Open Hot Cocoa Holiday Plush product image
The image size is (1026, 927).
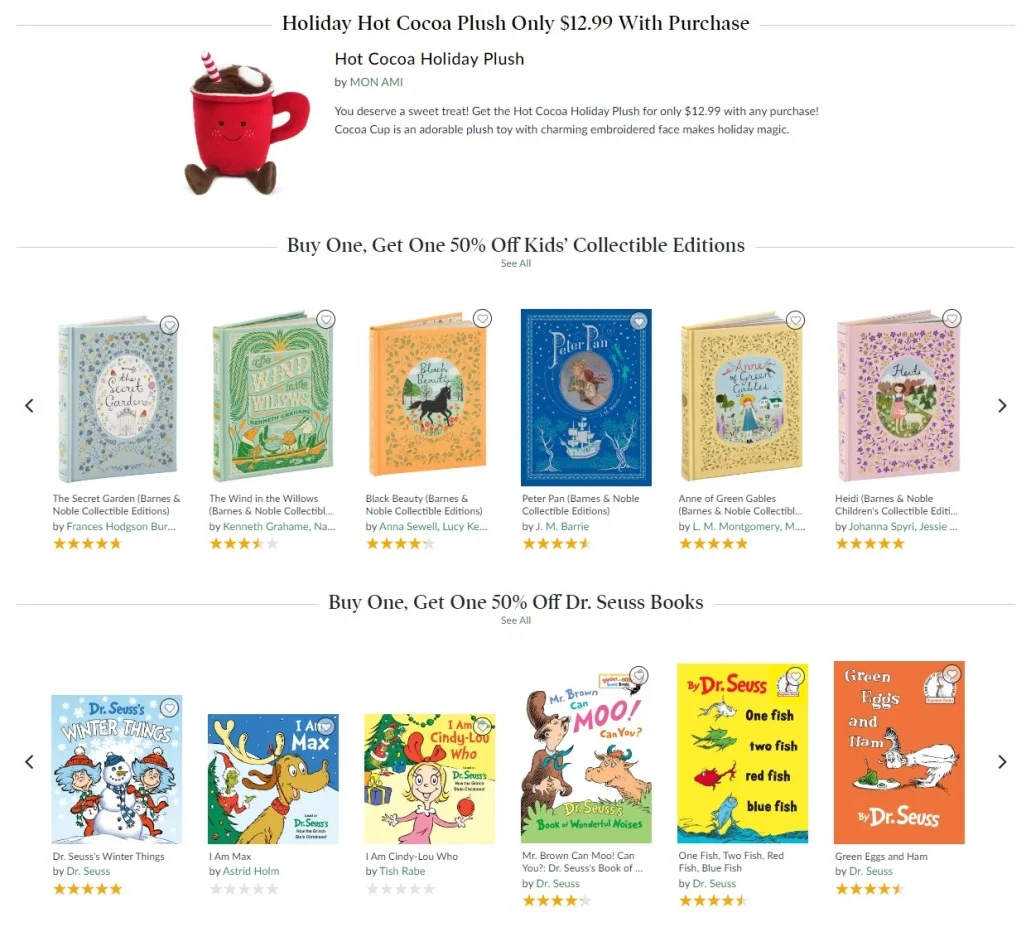246,123
